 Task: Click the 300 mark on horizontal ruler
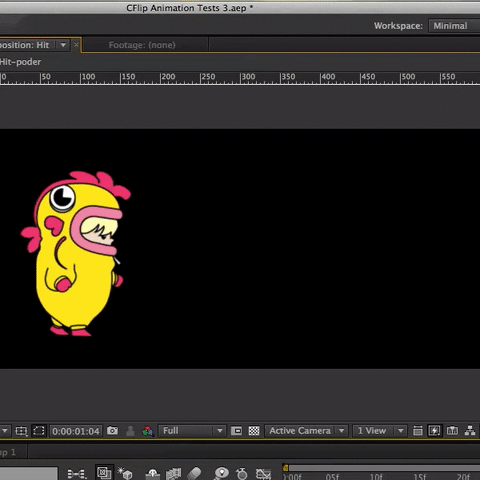248,77
